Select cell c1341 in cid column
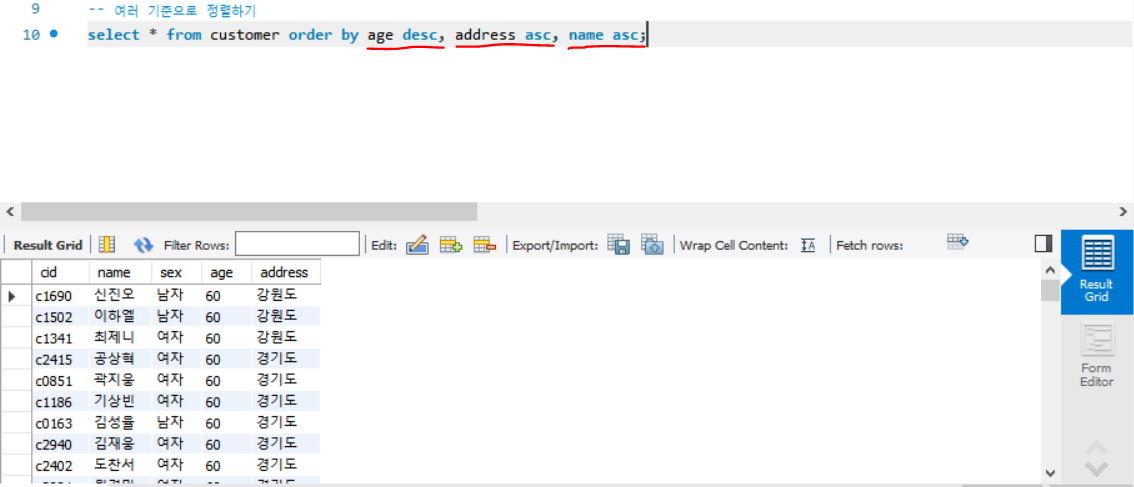This screenshot has height=487, width=1134. (x=60, y=338)
